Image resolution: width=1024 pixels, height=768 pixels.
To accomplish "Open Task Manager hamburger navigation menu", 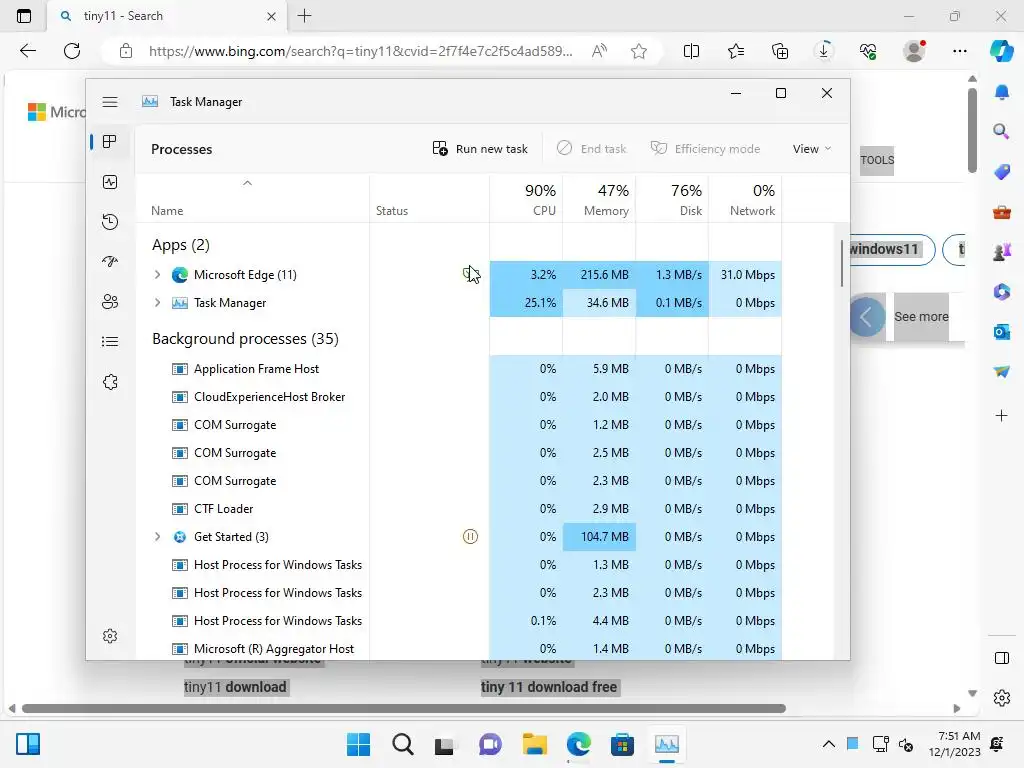I will click(x=110, y=102).
